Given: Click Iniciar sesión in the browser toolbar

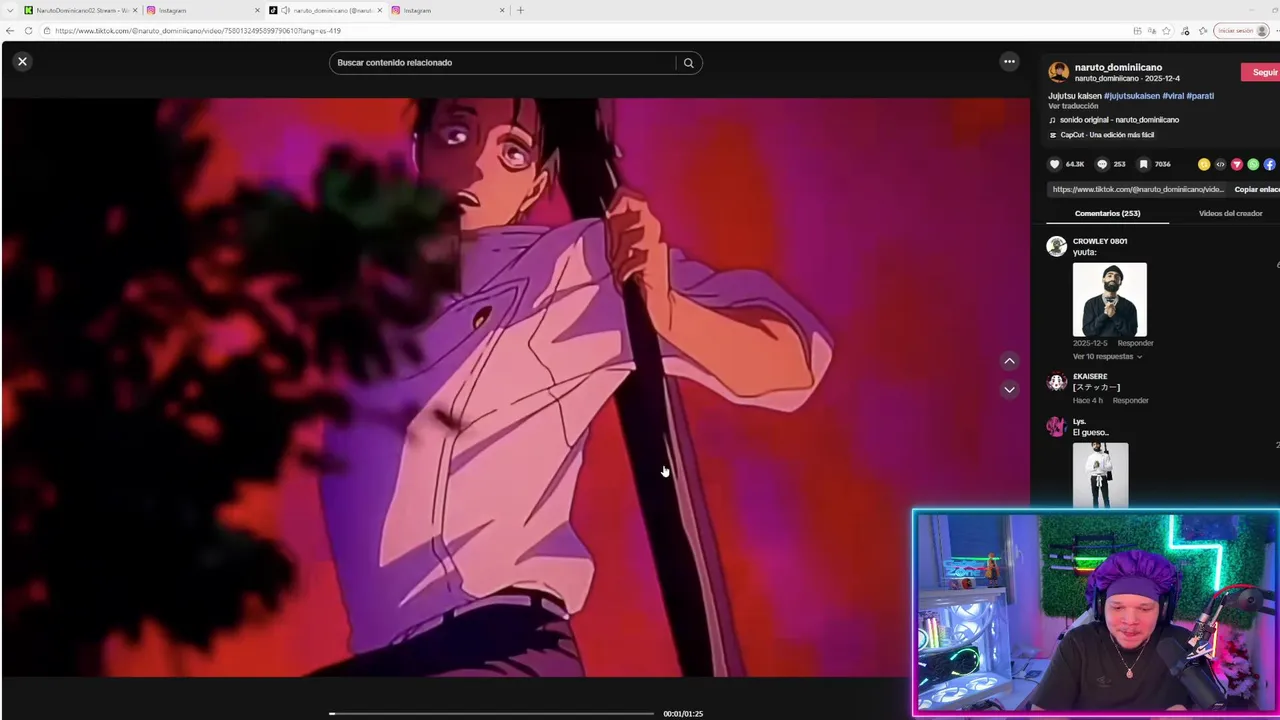Looking at the screenshot, I should coord(1241,31).
